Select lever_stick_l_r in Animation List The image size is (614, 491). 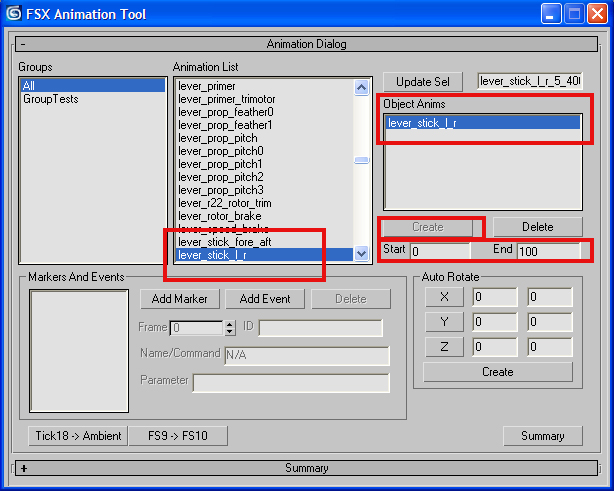click(x=264, y=255)
